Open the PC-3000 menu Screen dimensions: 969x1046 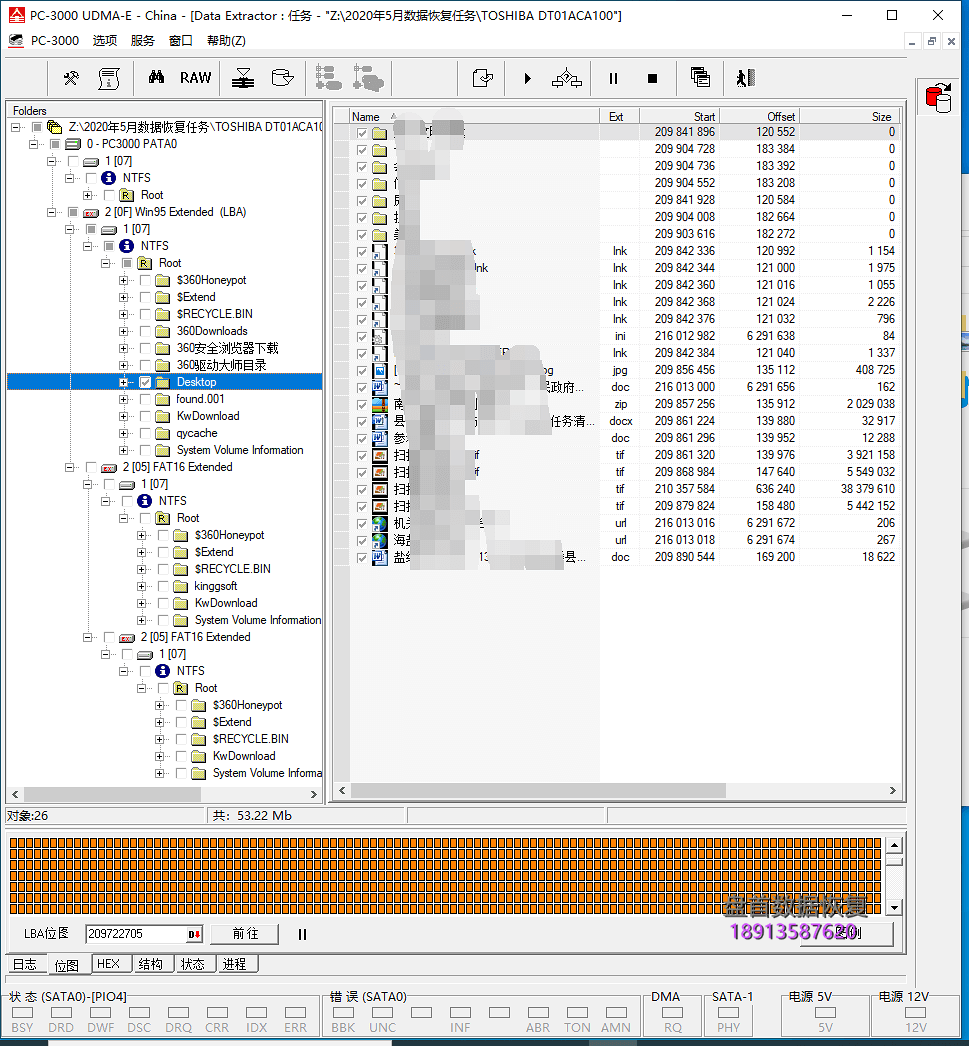(x=55, y=41)
